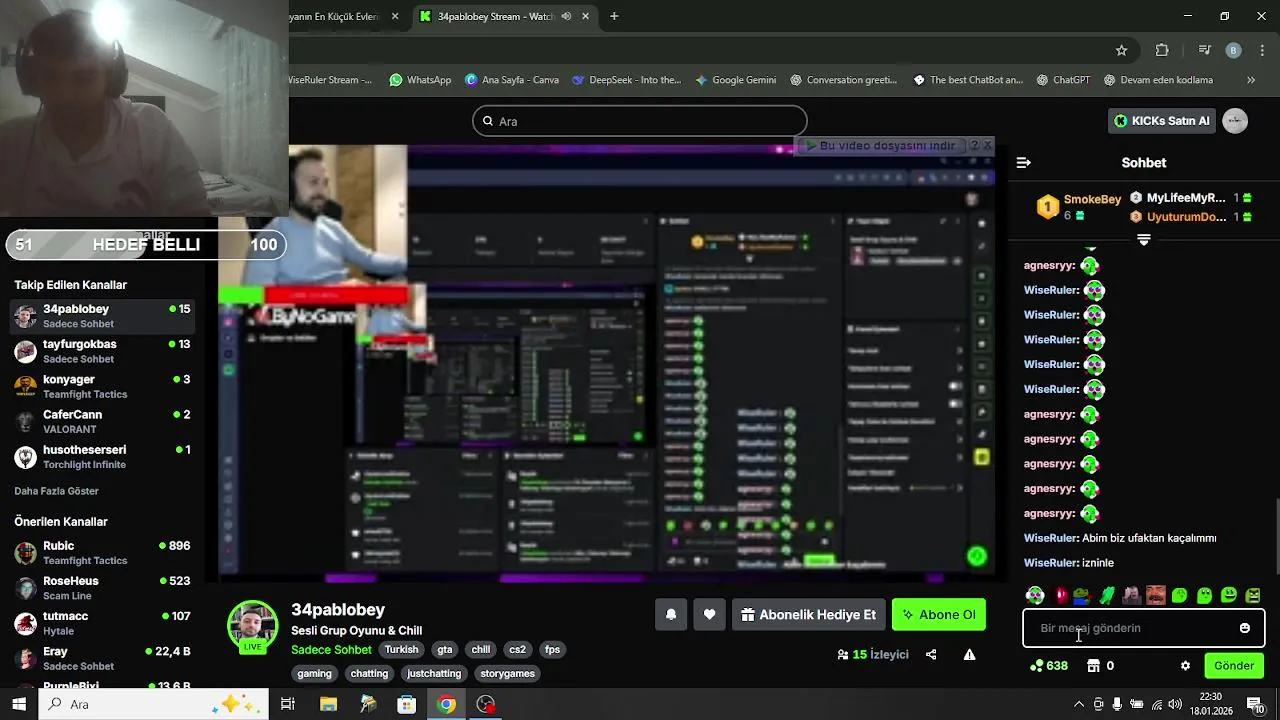Viewport: 1280px width, 720px height.
Task: Expand Daha Fazla Göster in sidebar
Action: (56, 491)
